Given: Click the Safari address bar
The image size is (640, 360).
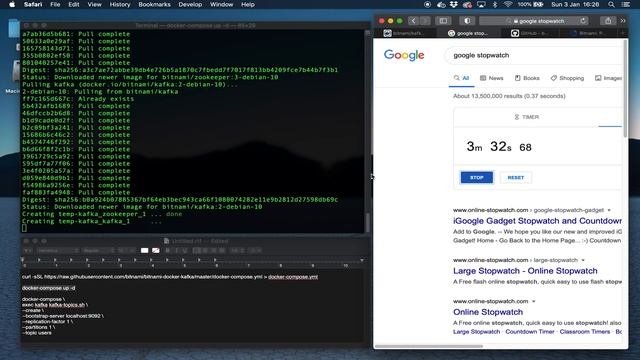Looking at the screenshot, I should 535,21.
